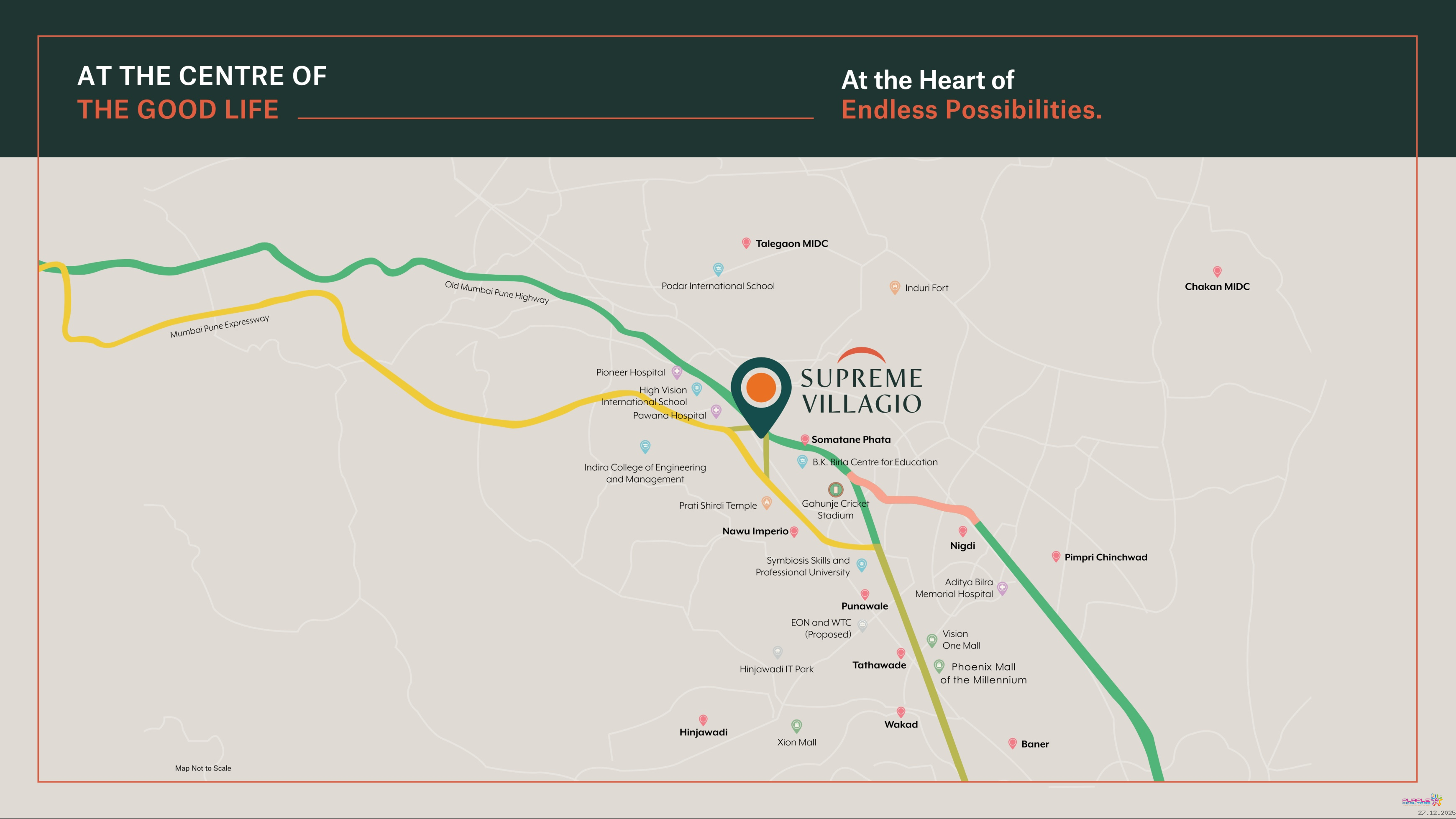Click the Purple Realtors logo

(x=1422, y=800)
